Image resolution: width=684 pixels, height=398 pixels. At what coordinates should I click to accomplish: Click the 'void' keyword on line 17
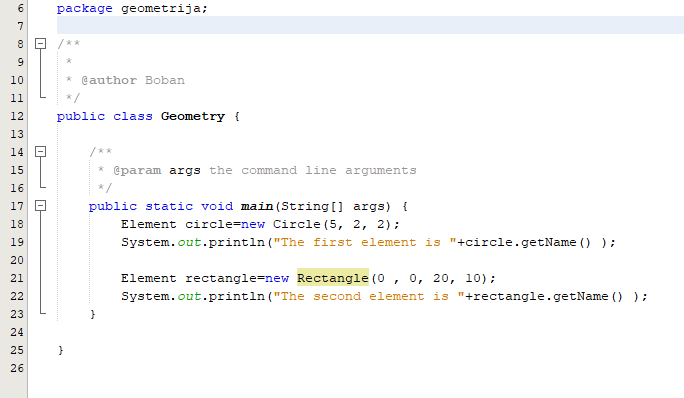[x=217, y=206]
